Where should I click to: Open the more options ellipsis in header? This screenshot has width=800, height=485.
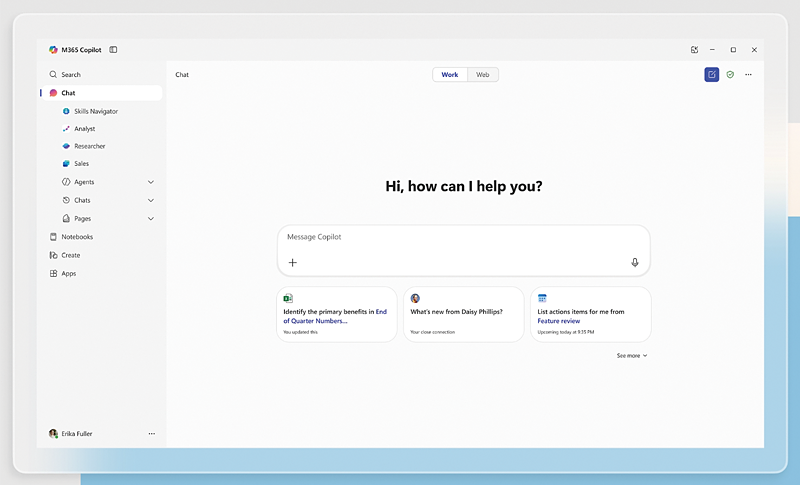coord(748,75)
